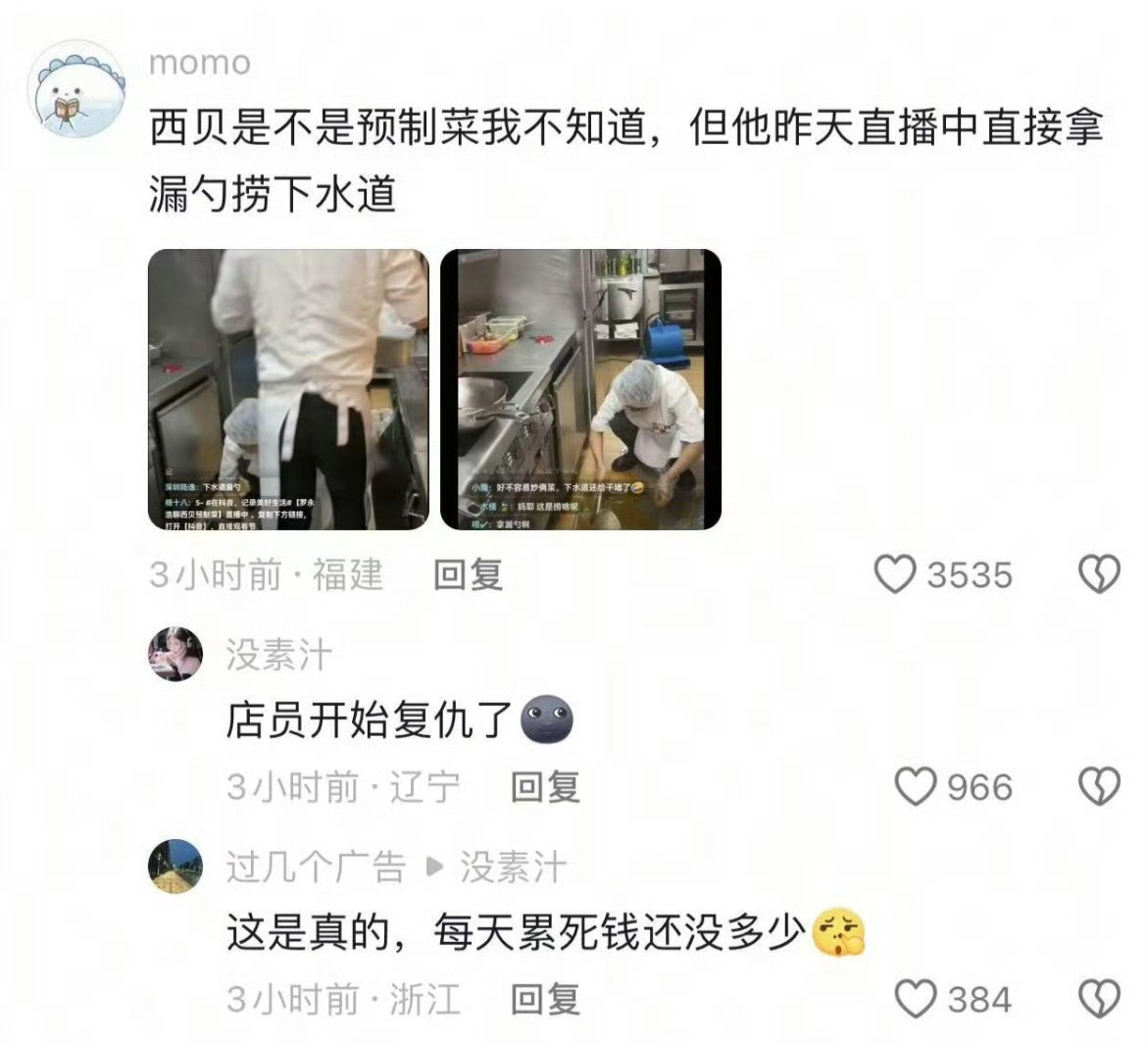
Task: Tap the replied-to name 没素汁 after the arrow
Action: pos(514,868)
